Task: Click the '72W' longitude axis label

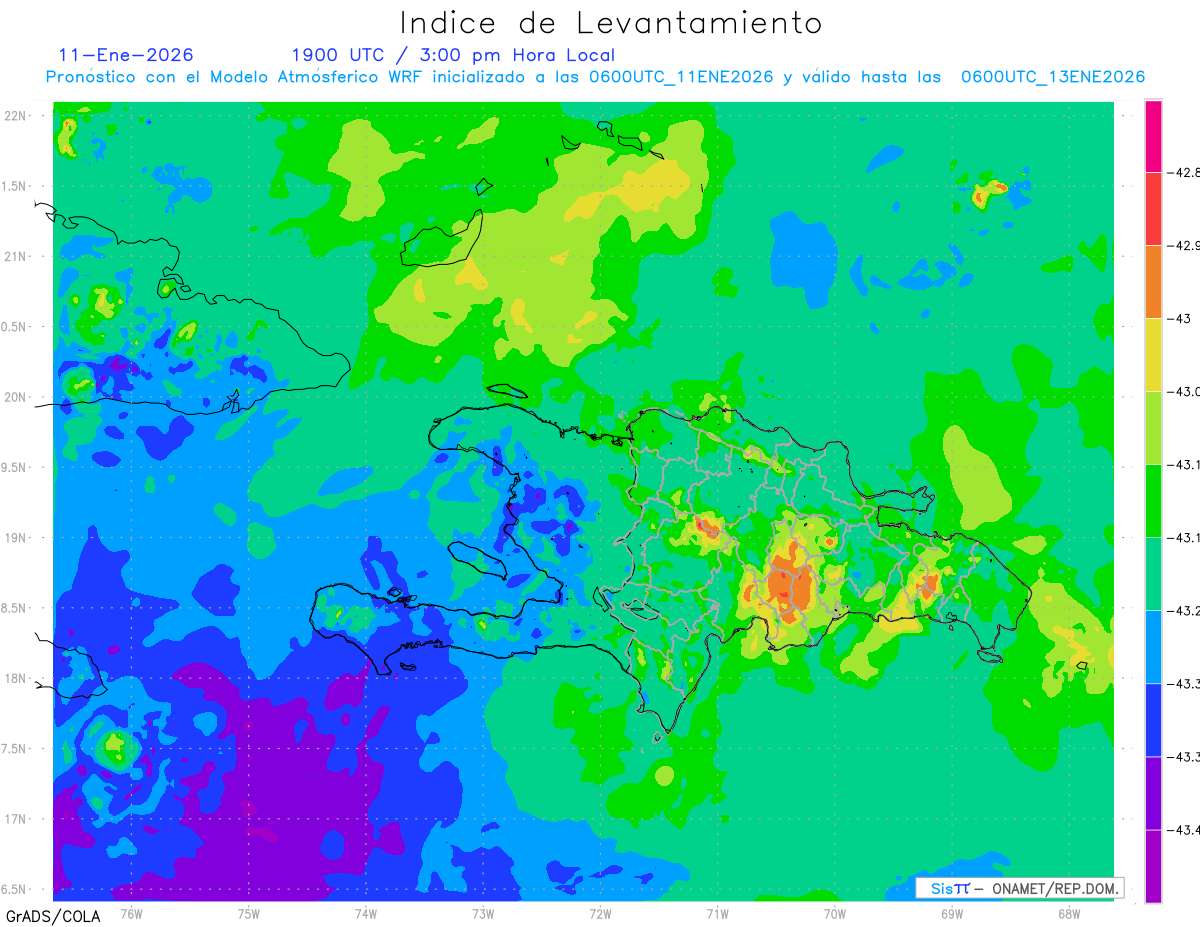Action: [600, 913]
